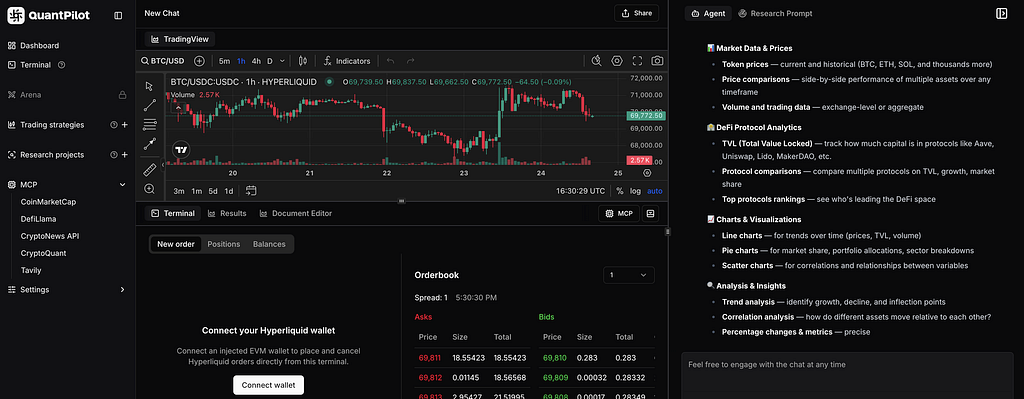This screenshot has width=1024, height=399.
Task: Set chart date range to 1d
Action: (229, 191)
